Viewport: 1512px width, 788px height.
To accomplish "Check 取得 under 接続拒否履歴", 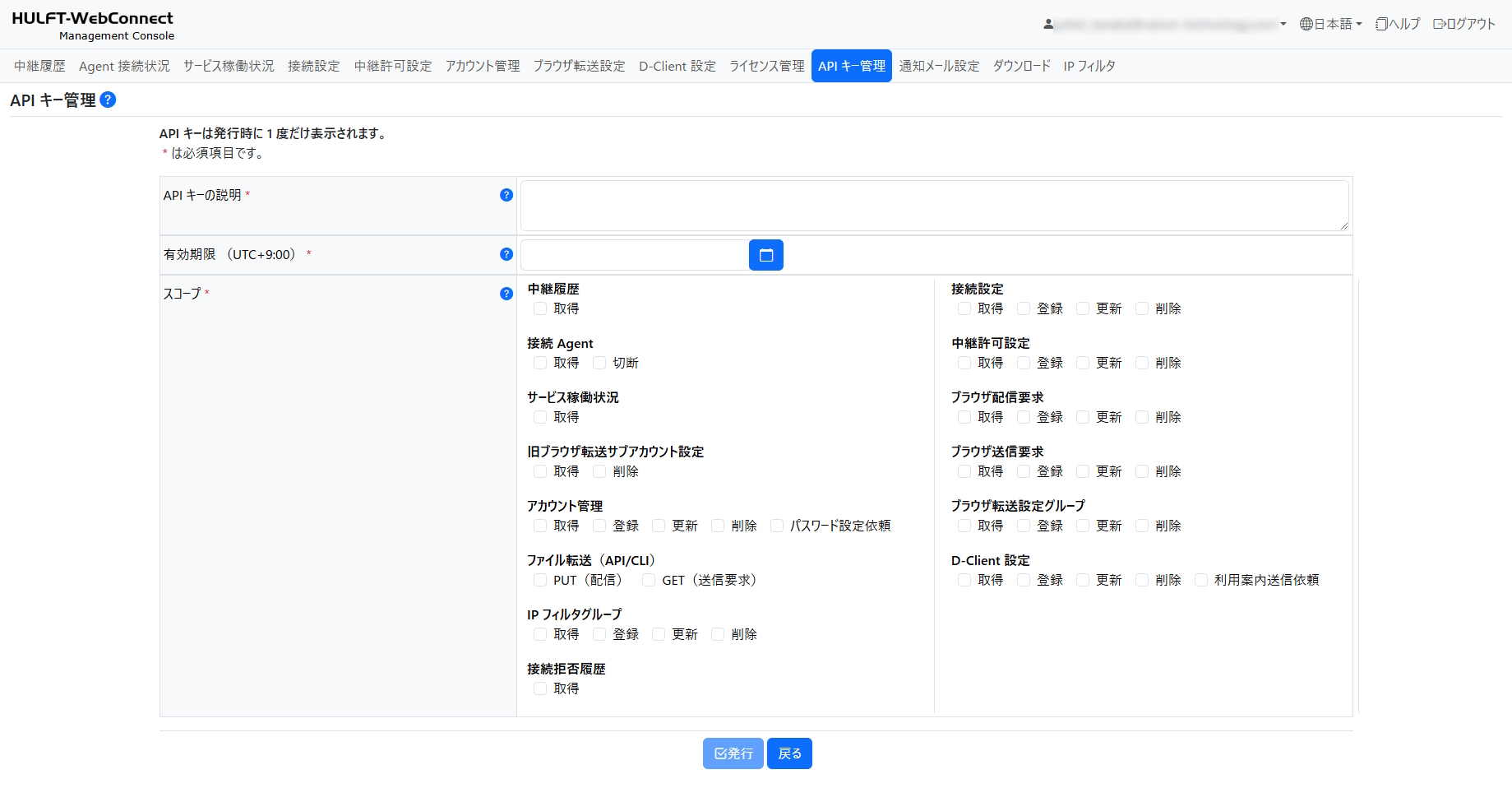I will tap(540, 688).
